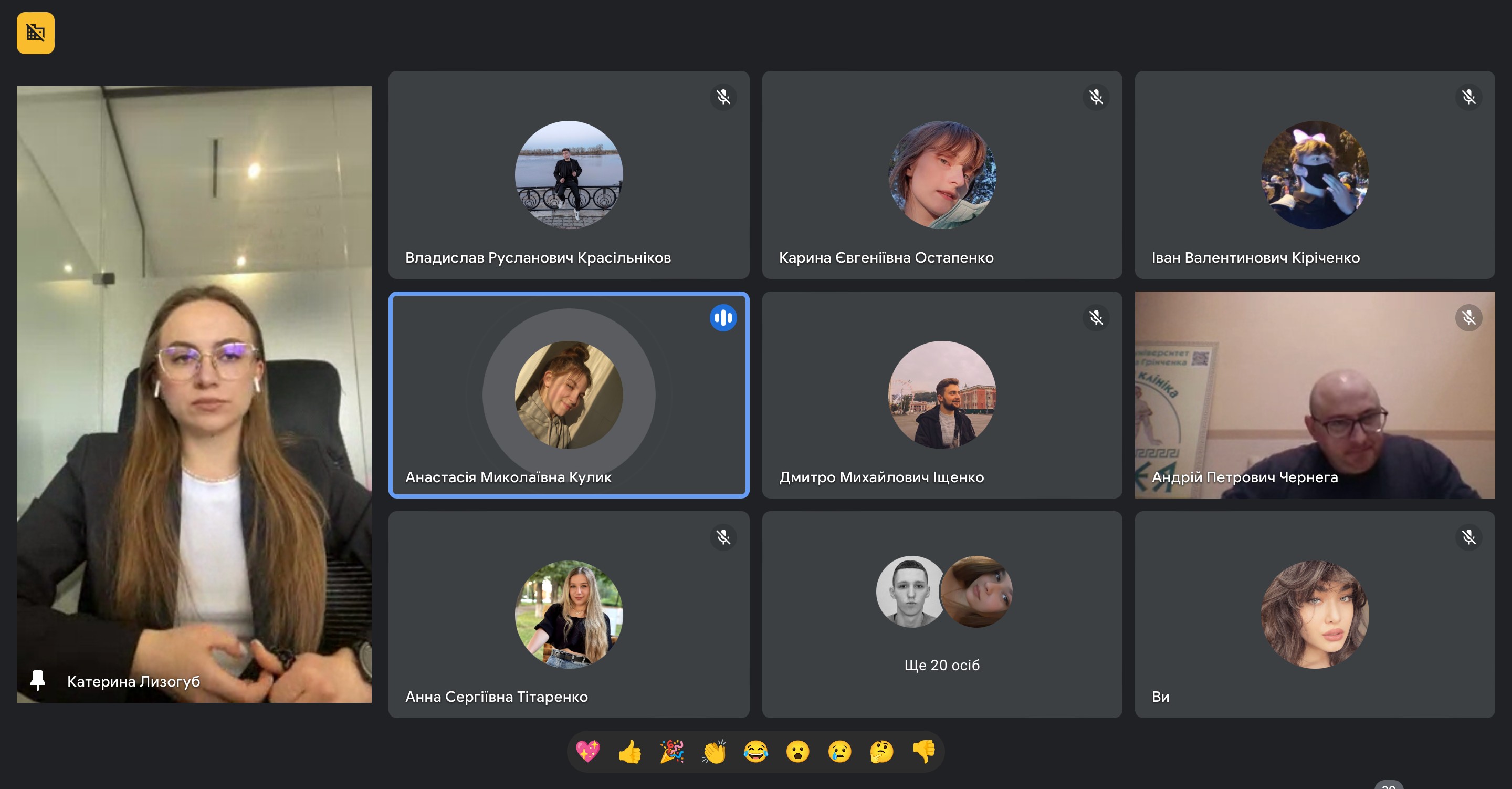
Task: Send the thumbs down reaction
Action: coord(924,751)
